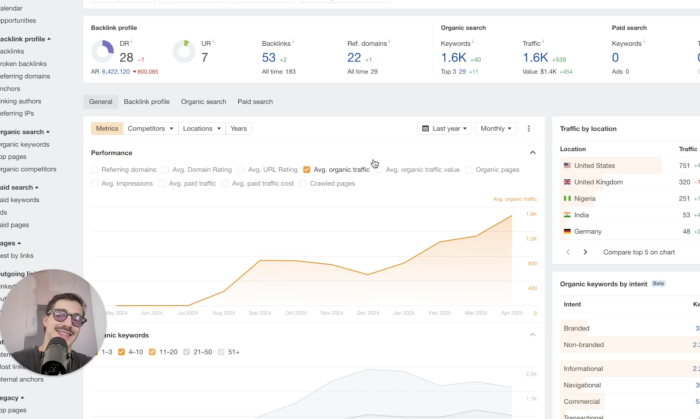Switch to the Backlink profile tab
700x419 pixels.
146,102
